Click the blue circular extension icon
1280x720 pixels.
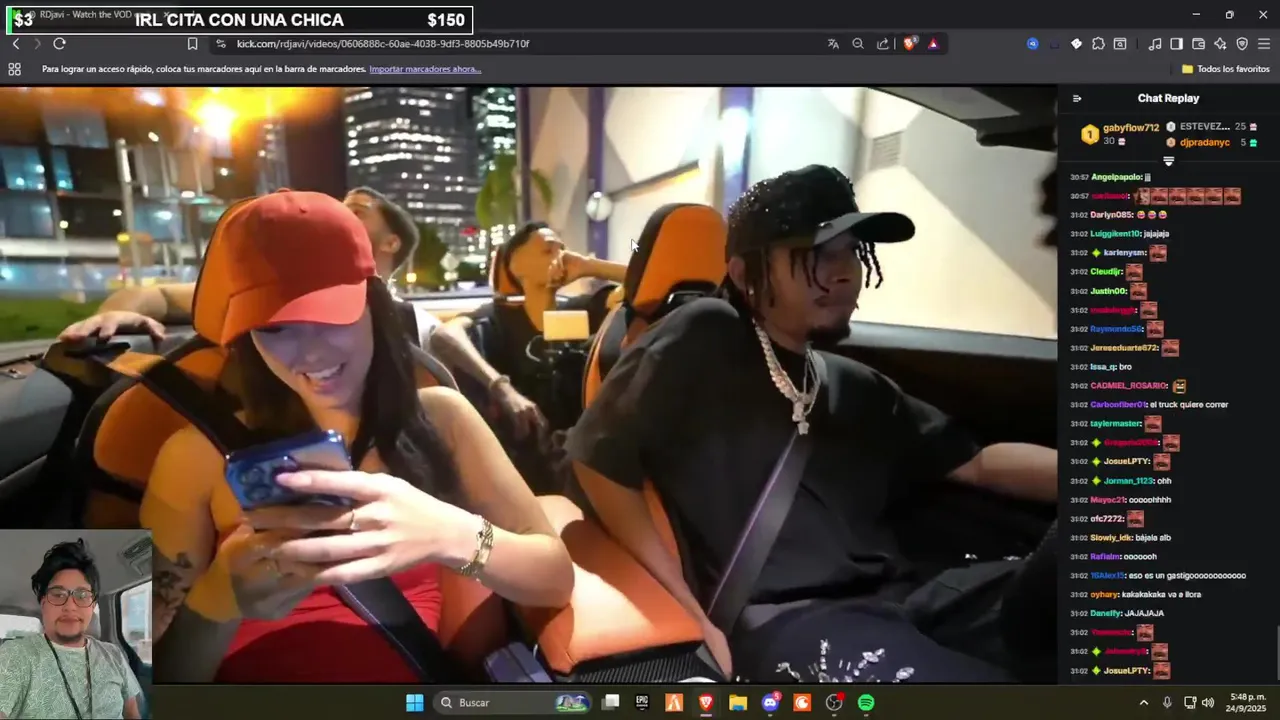(x=1032, y=44)
